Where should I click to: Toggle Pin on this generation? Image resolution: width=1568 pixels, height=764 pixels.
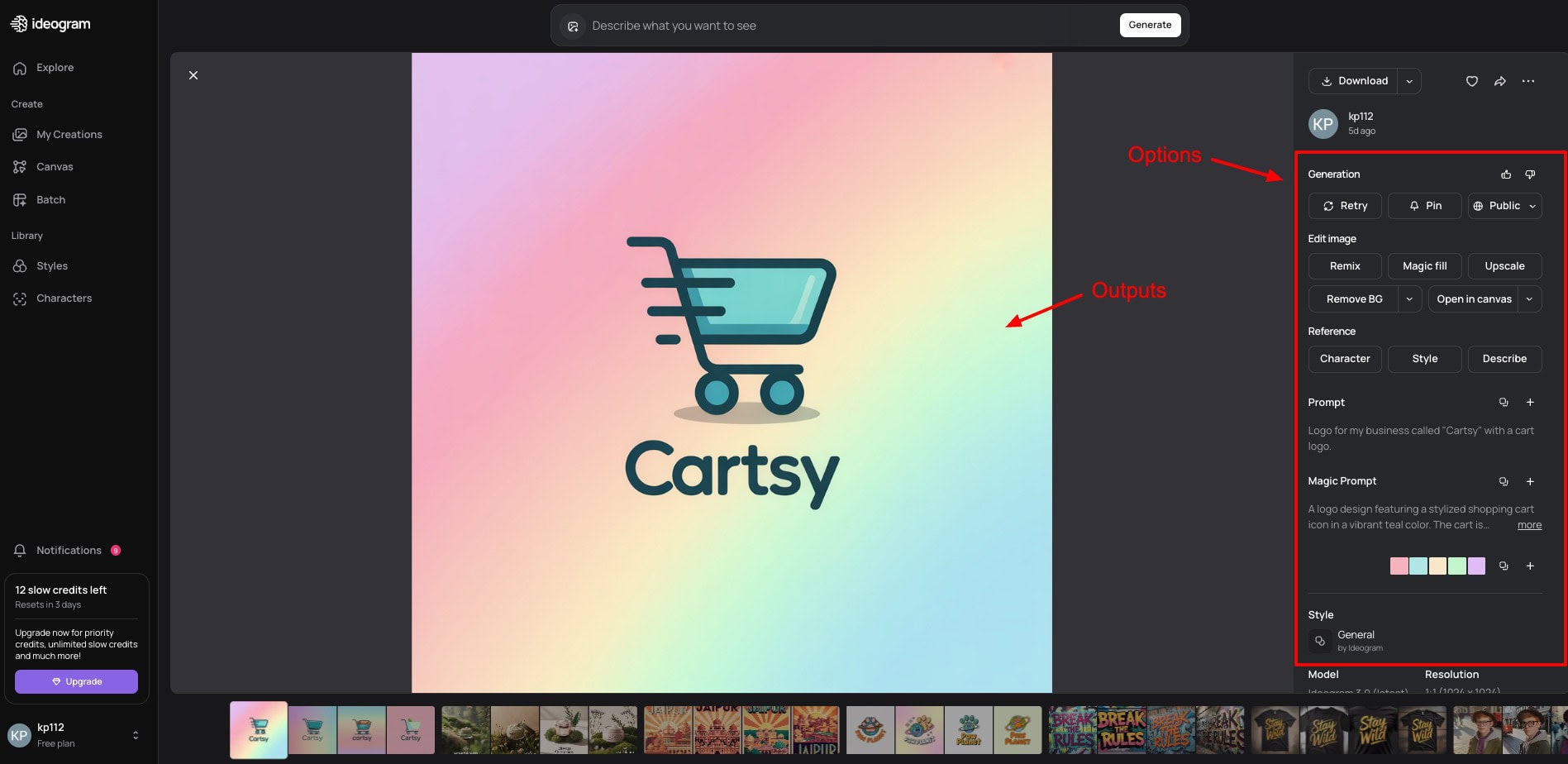1424,206
